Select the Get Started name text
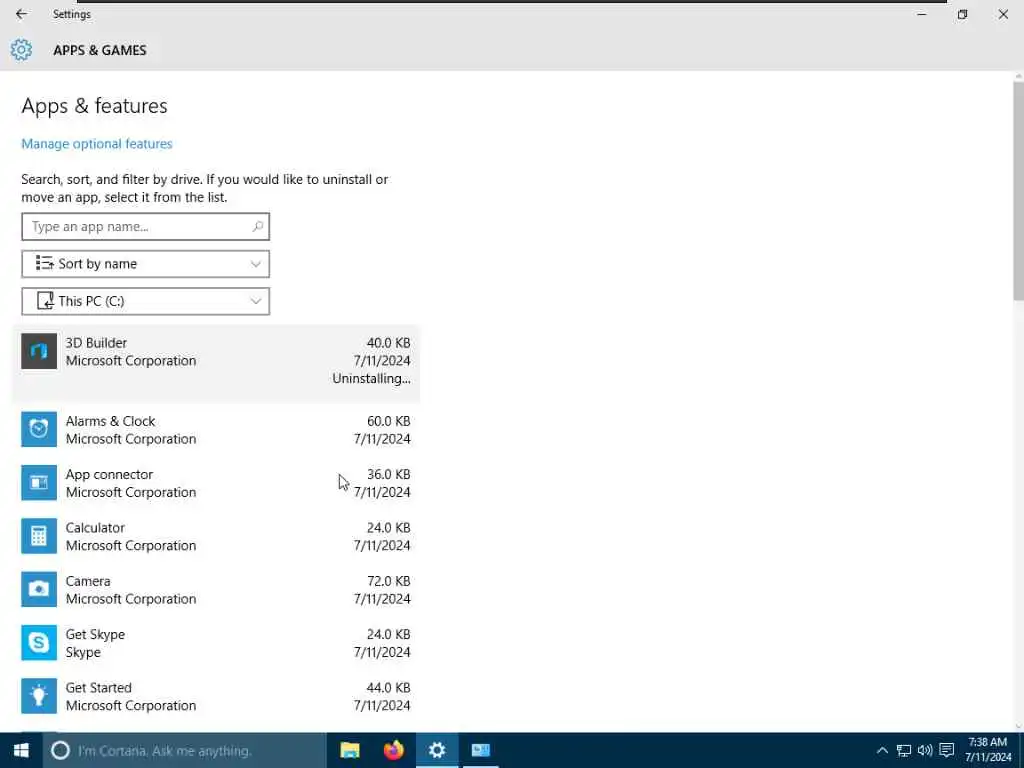Image resolution: width=1024 pixels, height=768 pixels. [x=98, y=688]
